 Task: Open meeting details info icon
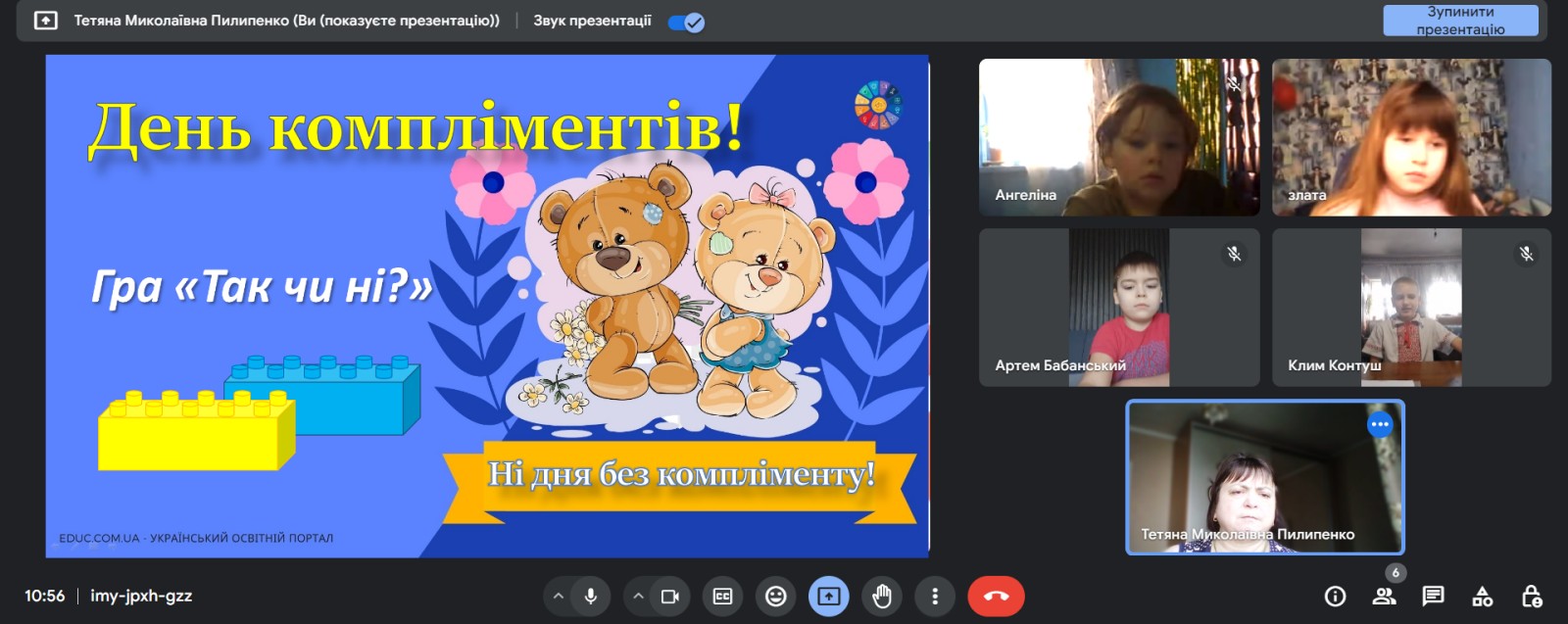[x=1335, y=596]
